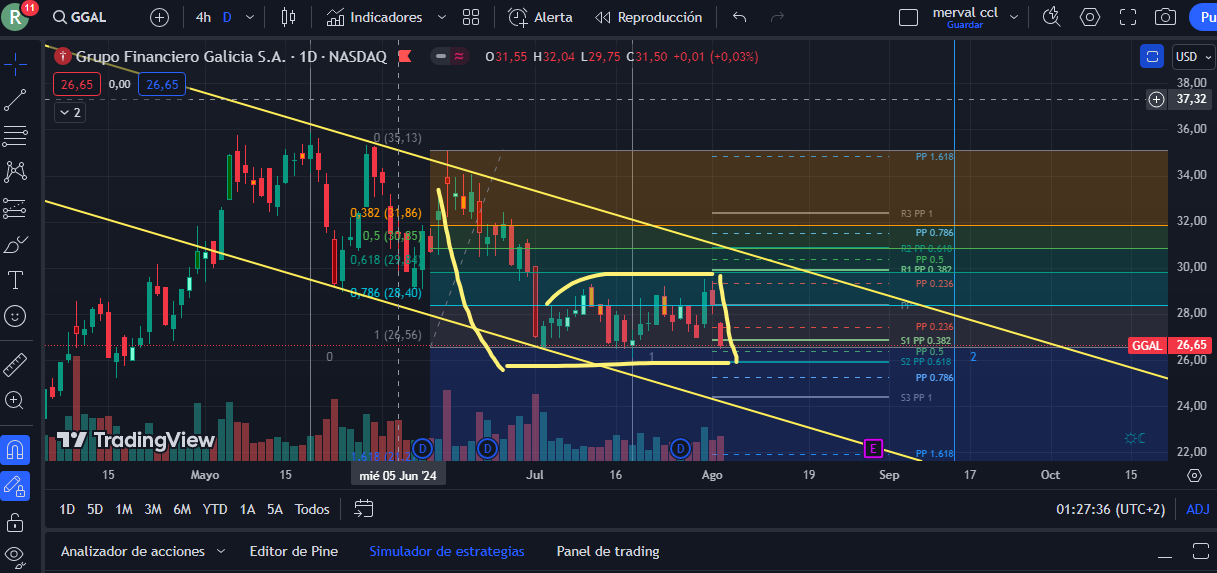The image size is (1217, 573).
Task: Select the ruler measure tool
Action: pos(15,363)
